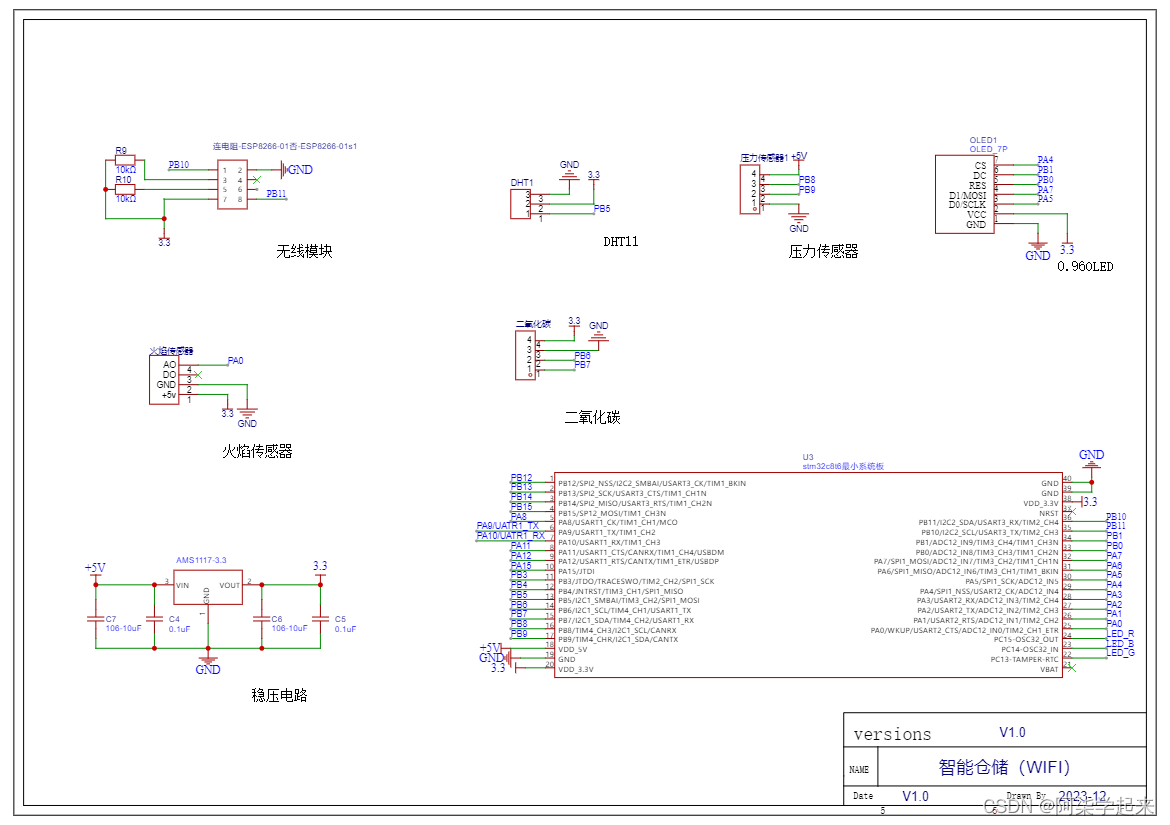Select the PB12 net label on U3 pin 1
Screen dimensions: 1170x825
click(521, 478)
